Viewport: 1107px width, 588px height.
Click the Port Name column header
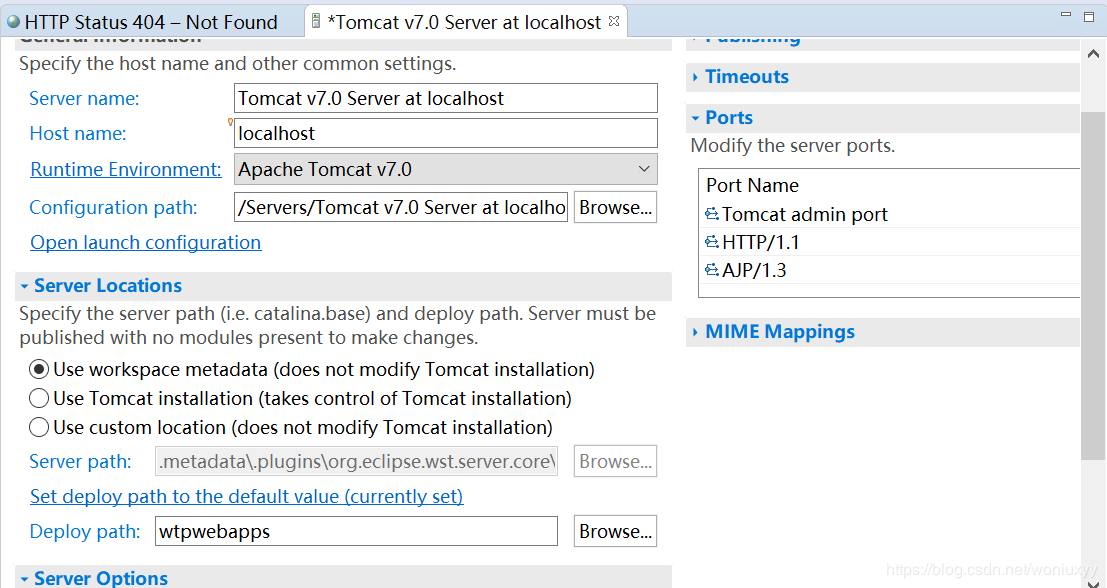click(x=753, y=185)
